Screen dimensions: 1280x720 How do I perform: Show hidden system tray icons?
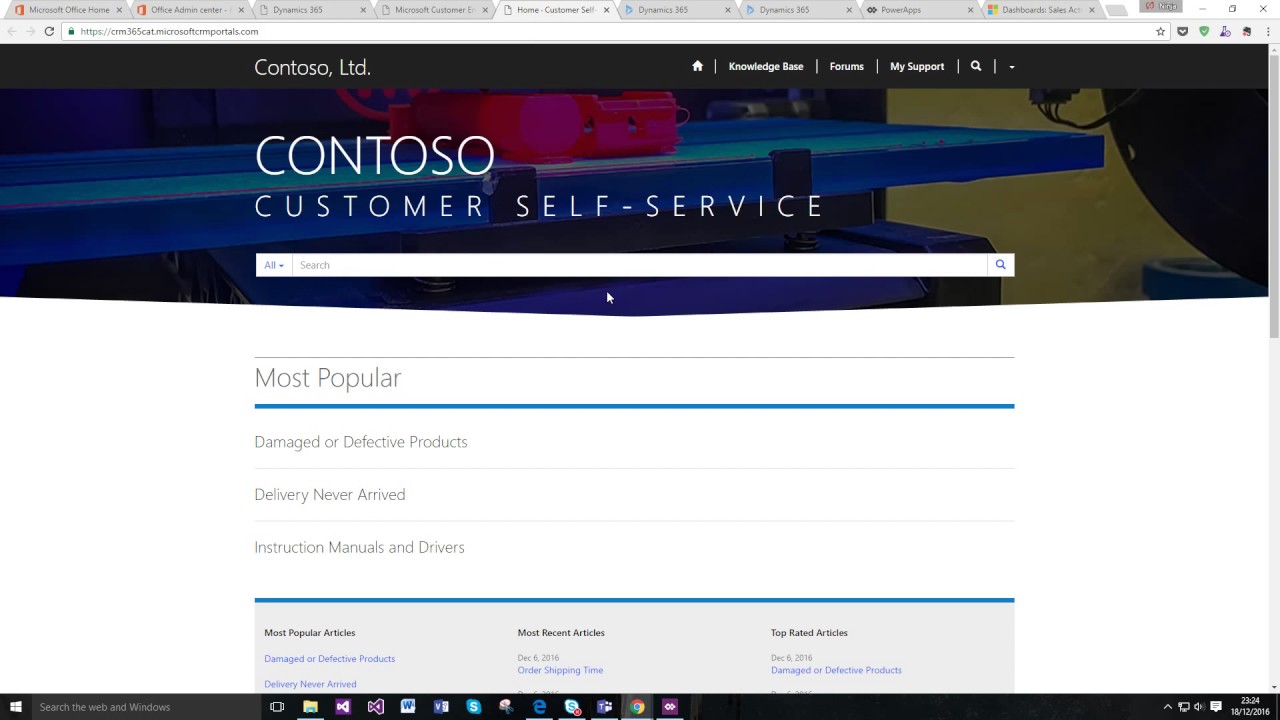click(1167, 707)
